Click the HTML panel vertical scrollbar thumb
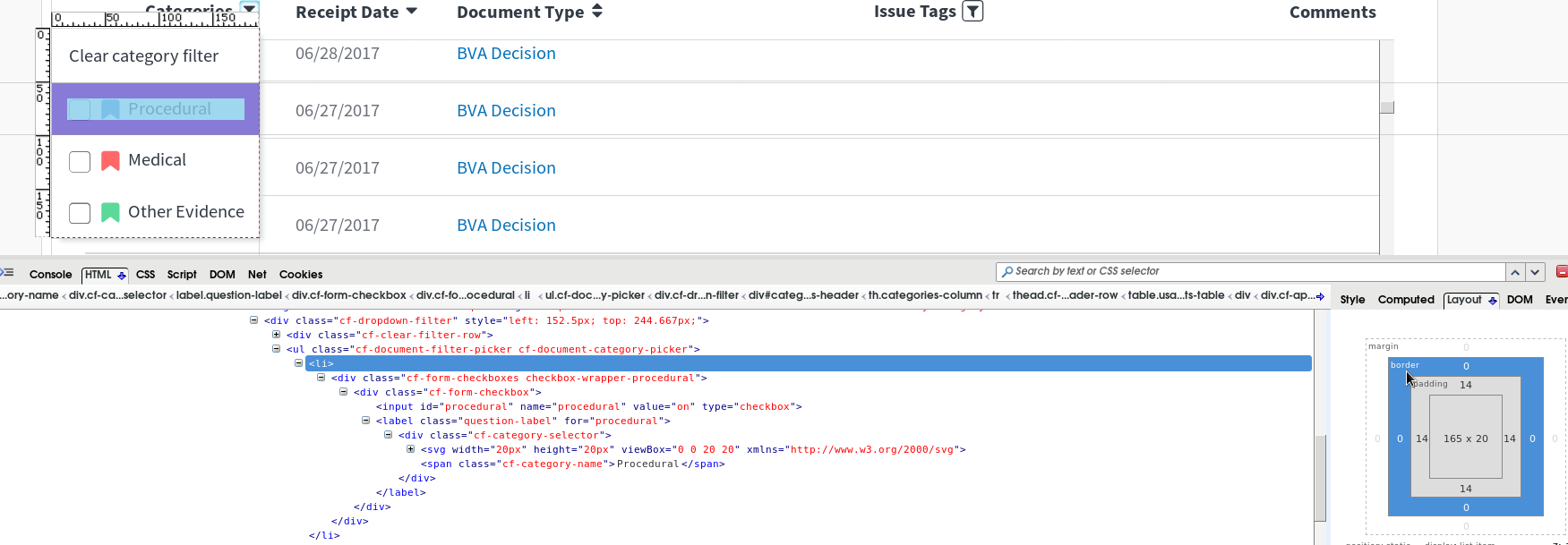The width and height of the screenshot is (1568, 545). 1320,478
